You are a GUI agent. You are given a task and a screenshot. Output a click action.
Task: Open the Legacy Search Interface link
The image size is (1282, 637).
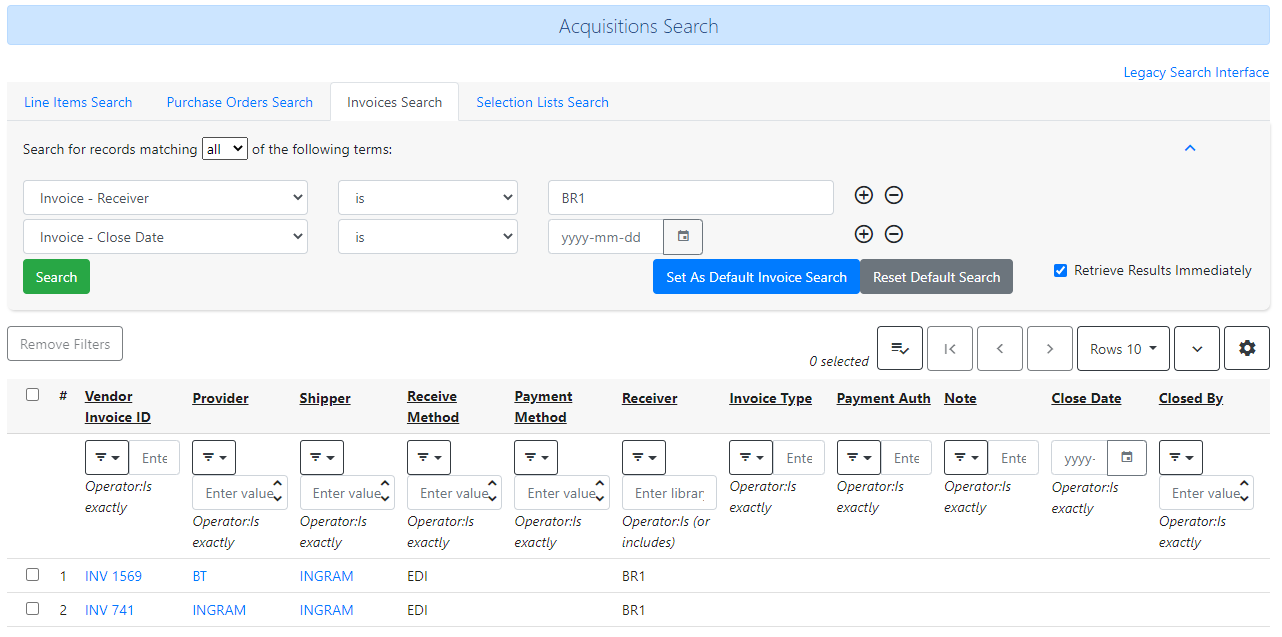[x=1196, y=72]
